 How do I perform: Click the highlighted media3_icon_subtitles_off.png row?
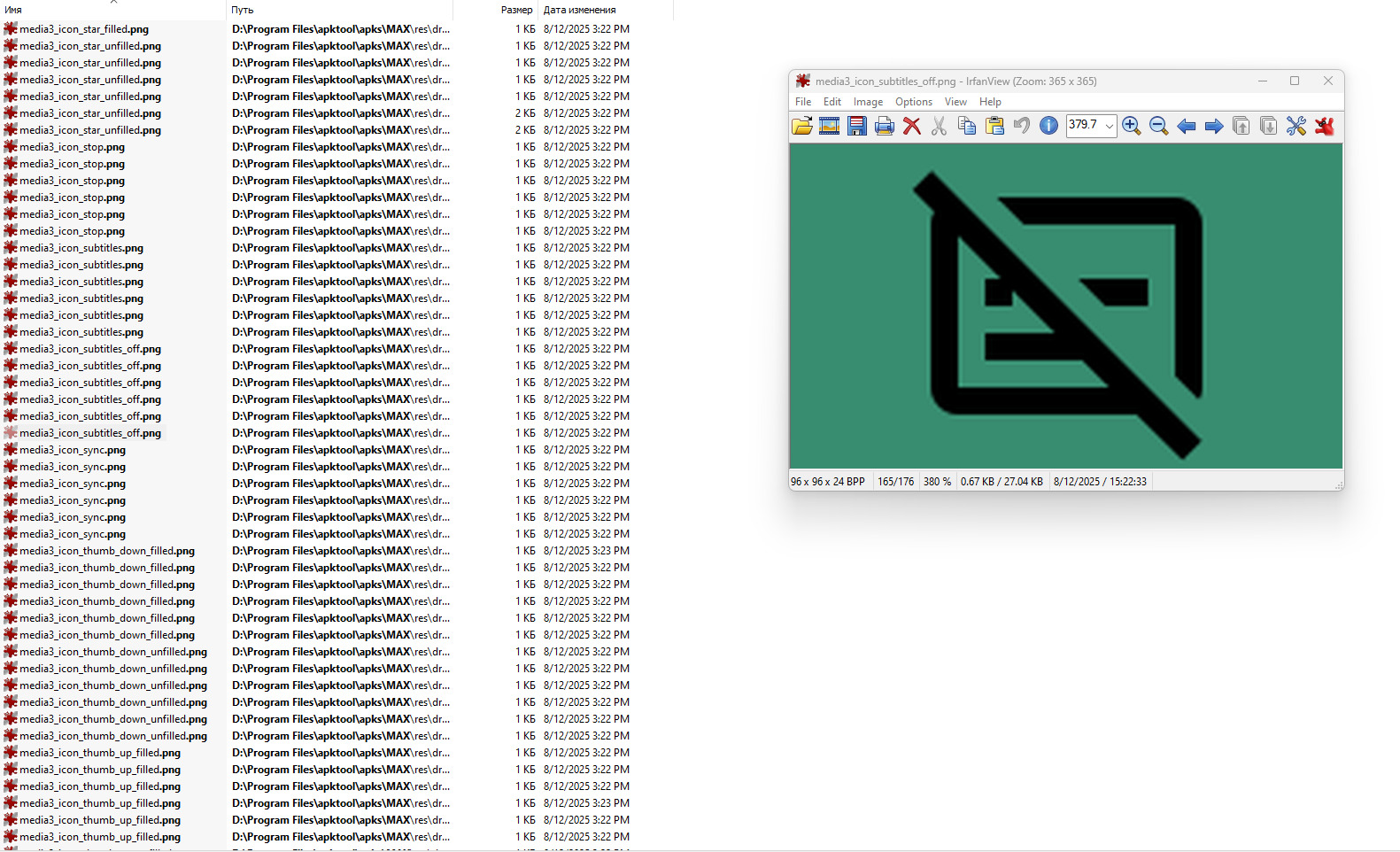[x=84, y=433]
